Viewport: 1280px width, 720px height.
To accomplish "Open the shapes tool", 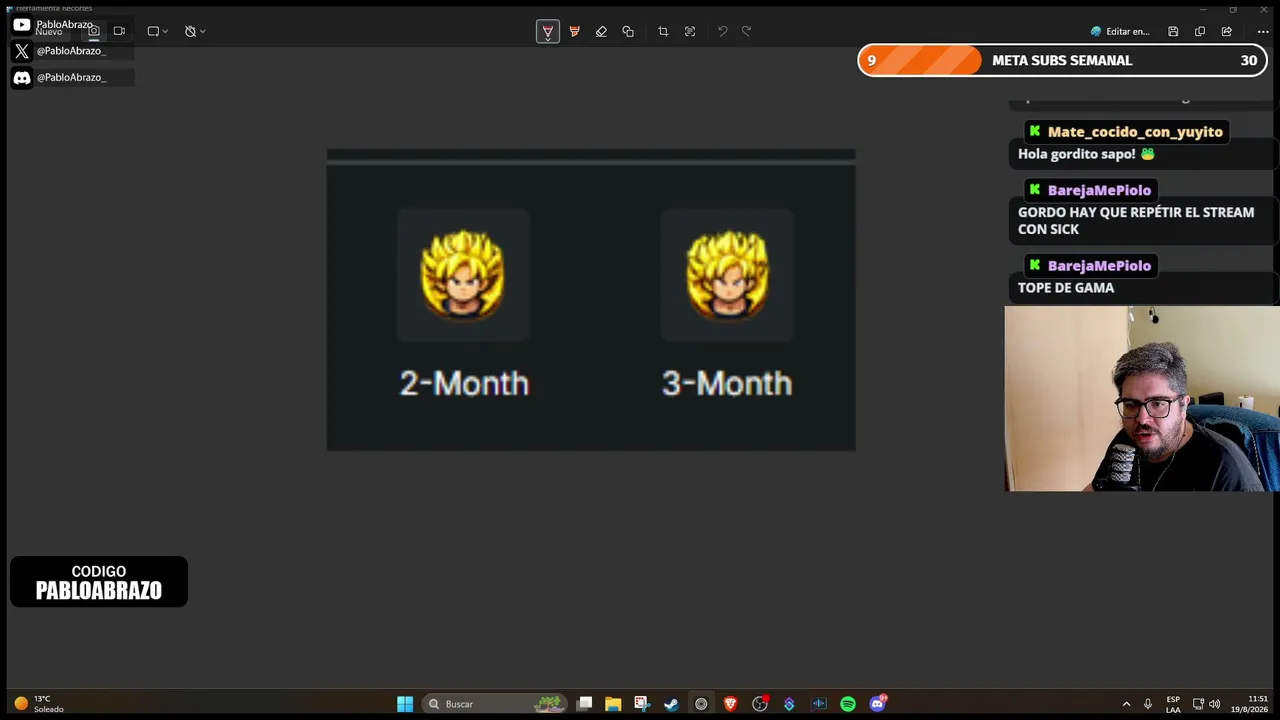I will tap(628, 31).
